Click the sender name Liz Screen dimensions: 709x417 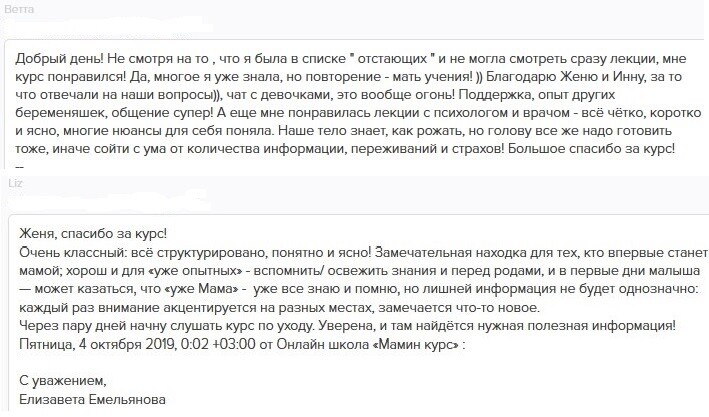[x=14, y=184]
